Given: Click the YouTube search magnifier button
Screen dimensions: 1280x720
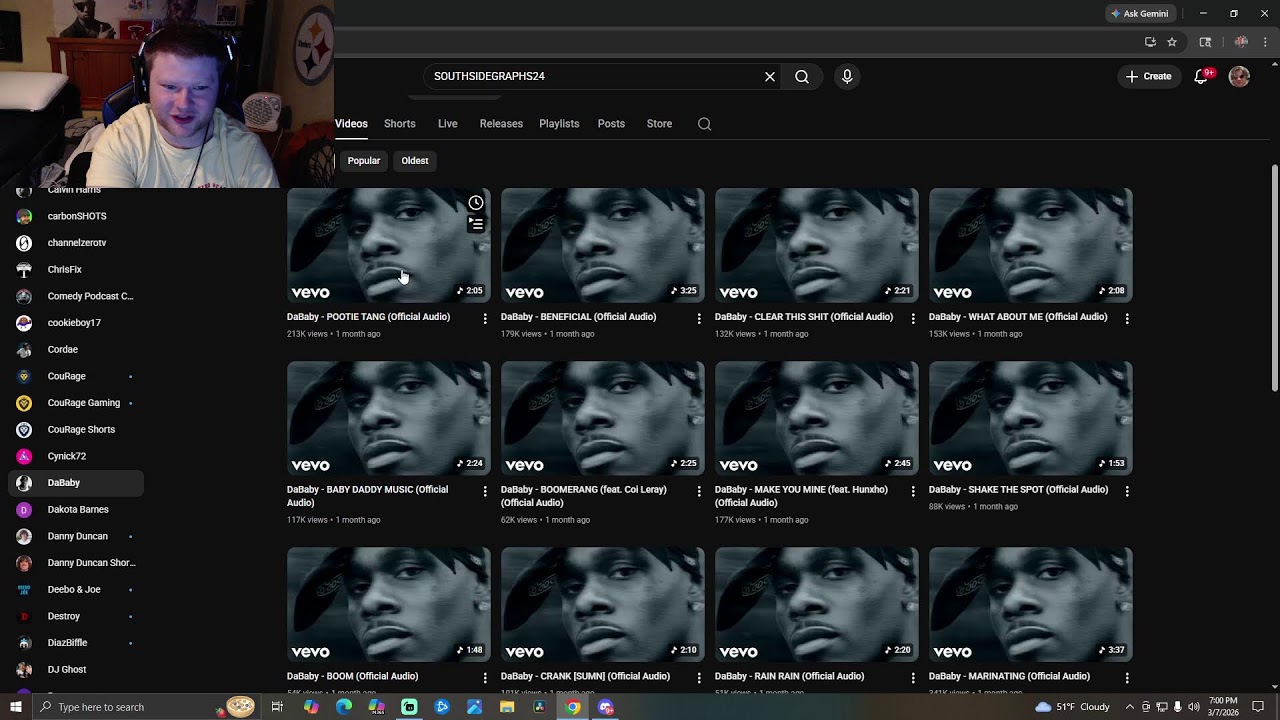Looking at the screenshot, I should 802,76.
